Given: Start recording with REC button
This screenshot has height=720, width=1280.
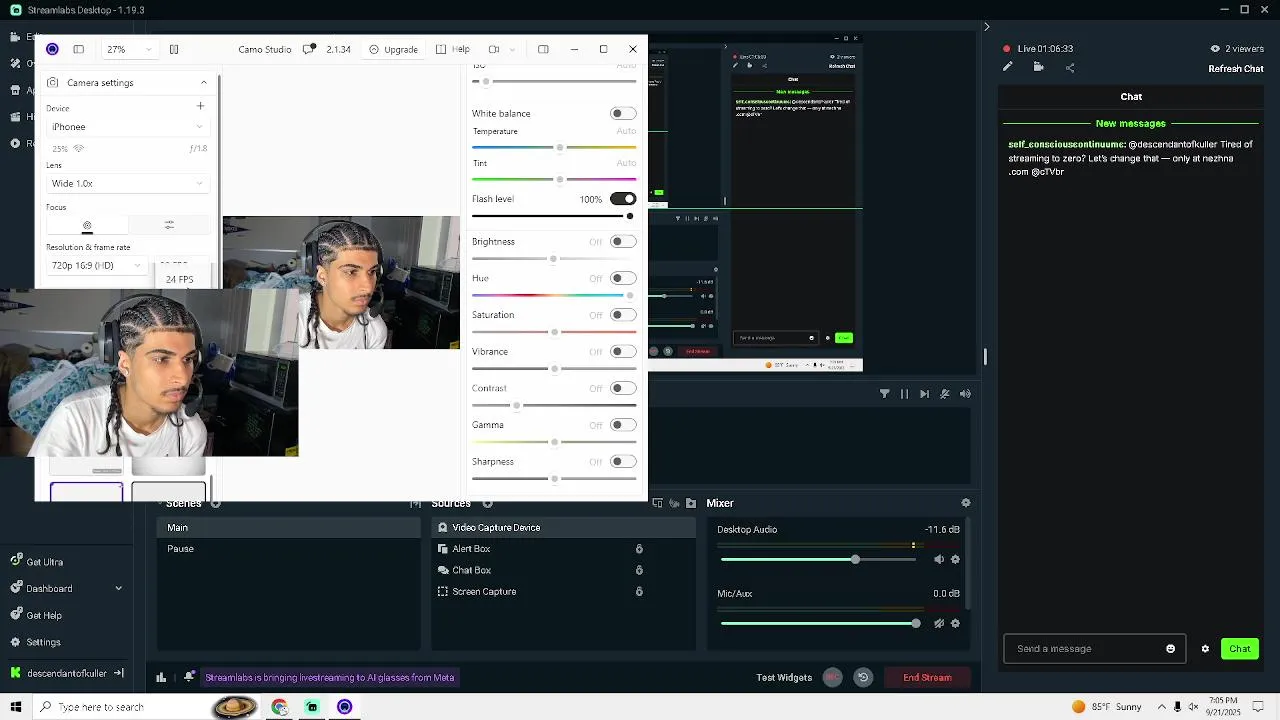Looking at the screenshot, I should point(832,678).
